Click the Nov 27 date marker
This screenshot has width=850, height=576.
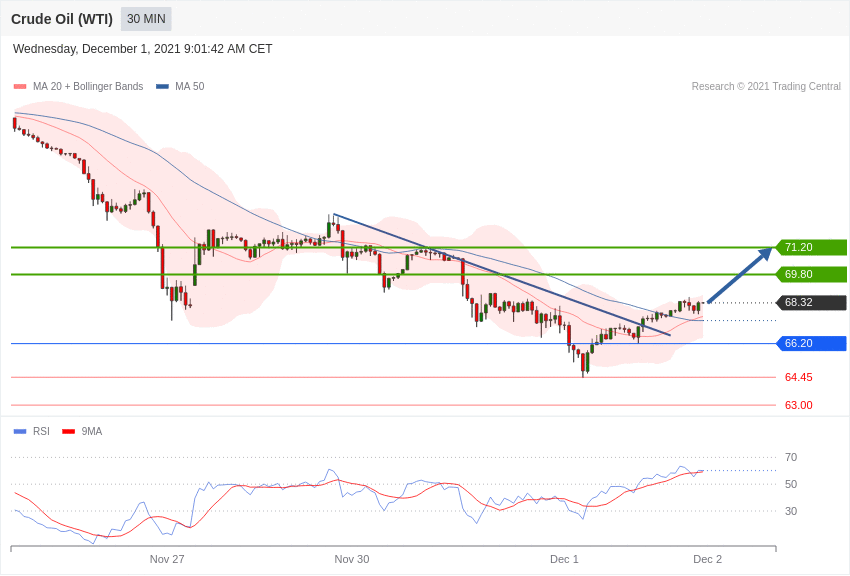[x=167, y=559]
